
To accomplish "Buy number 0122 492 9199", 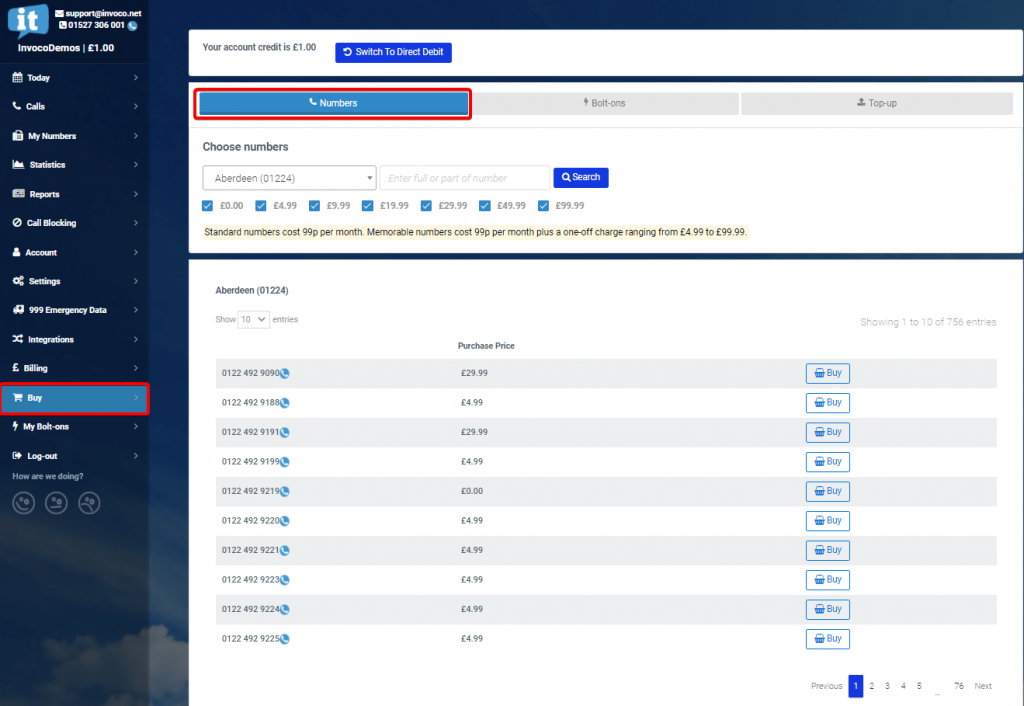I will (x=827, y=462).
